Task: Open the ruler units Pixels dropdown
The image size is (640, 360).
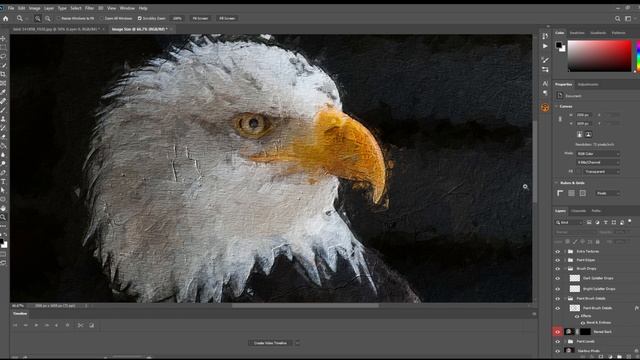Action: 608,193
